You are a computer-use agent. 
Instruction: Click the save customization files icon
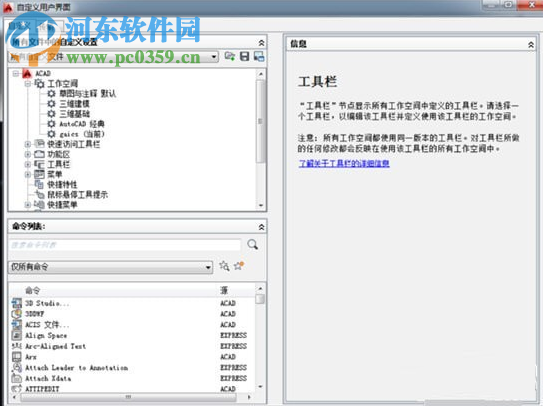pyautogui.click(x=244, y=56)
